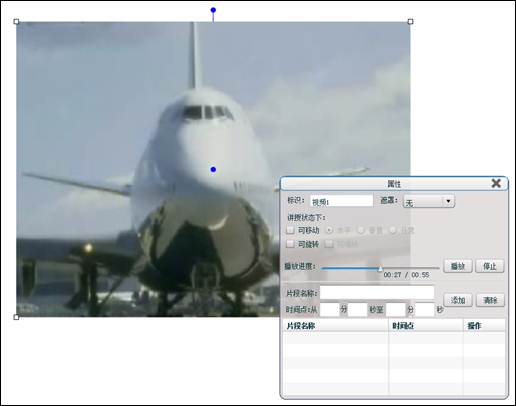Close the 属性 properties panel
Screen dimensions: 516x406
496,183
